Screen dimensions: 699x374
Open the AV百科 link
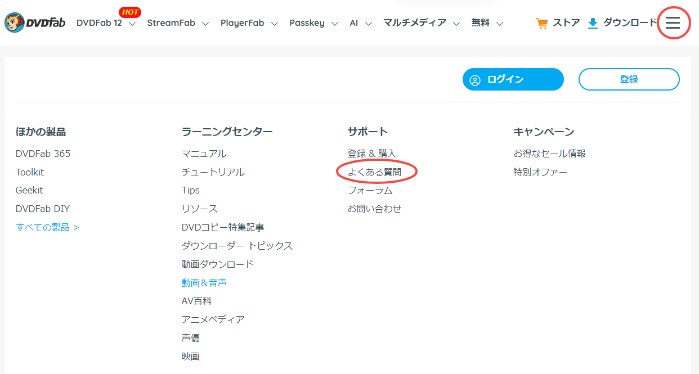[196, 301]
